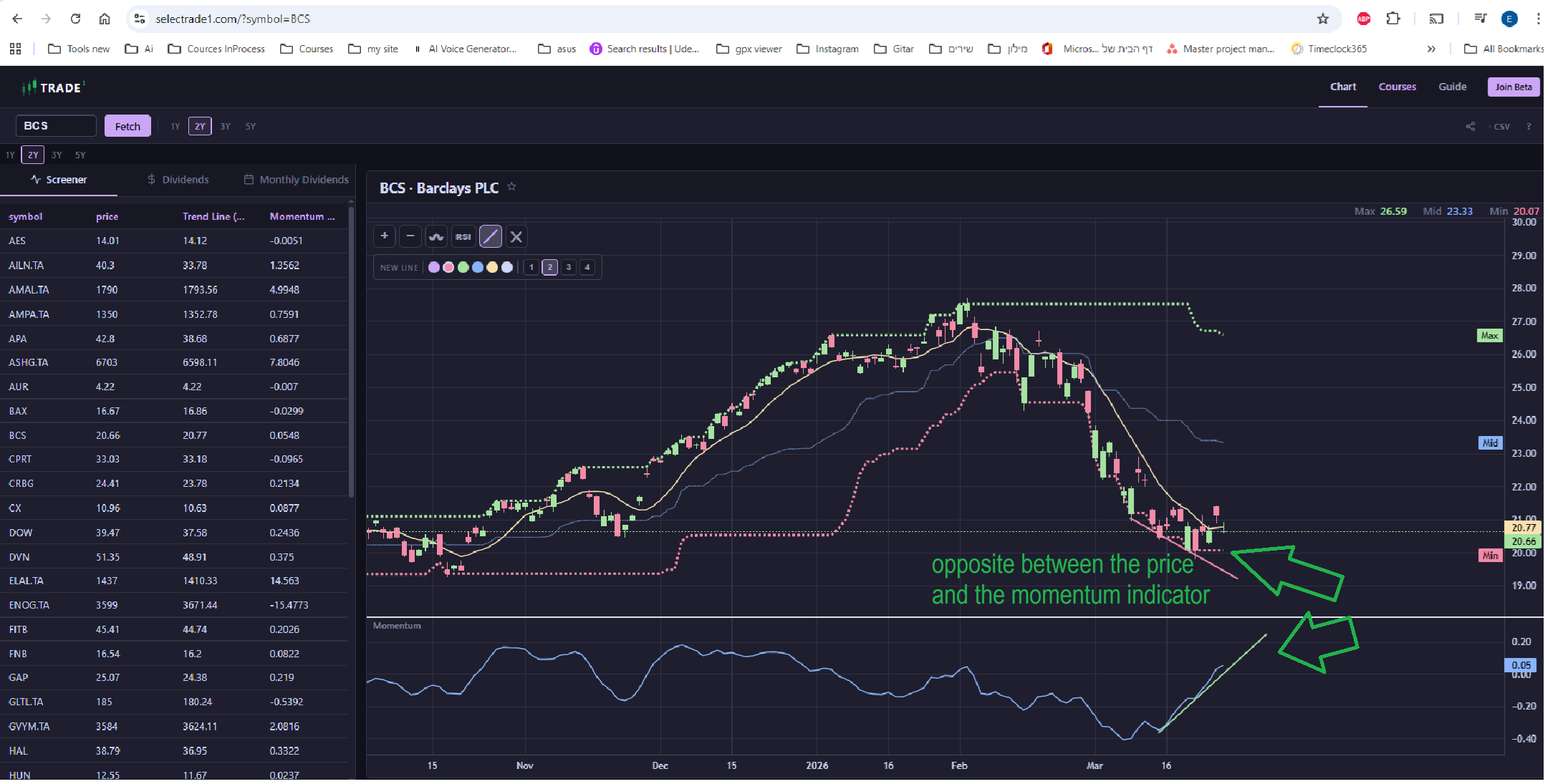Open the All Bookmarks folder

tap(1503, 49)
